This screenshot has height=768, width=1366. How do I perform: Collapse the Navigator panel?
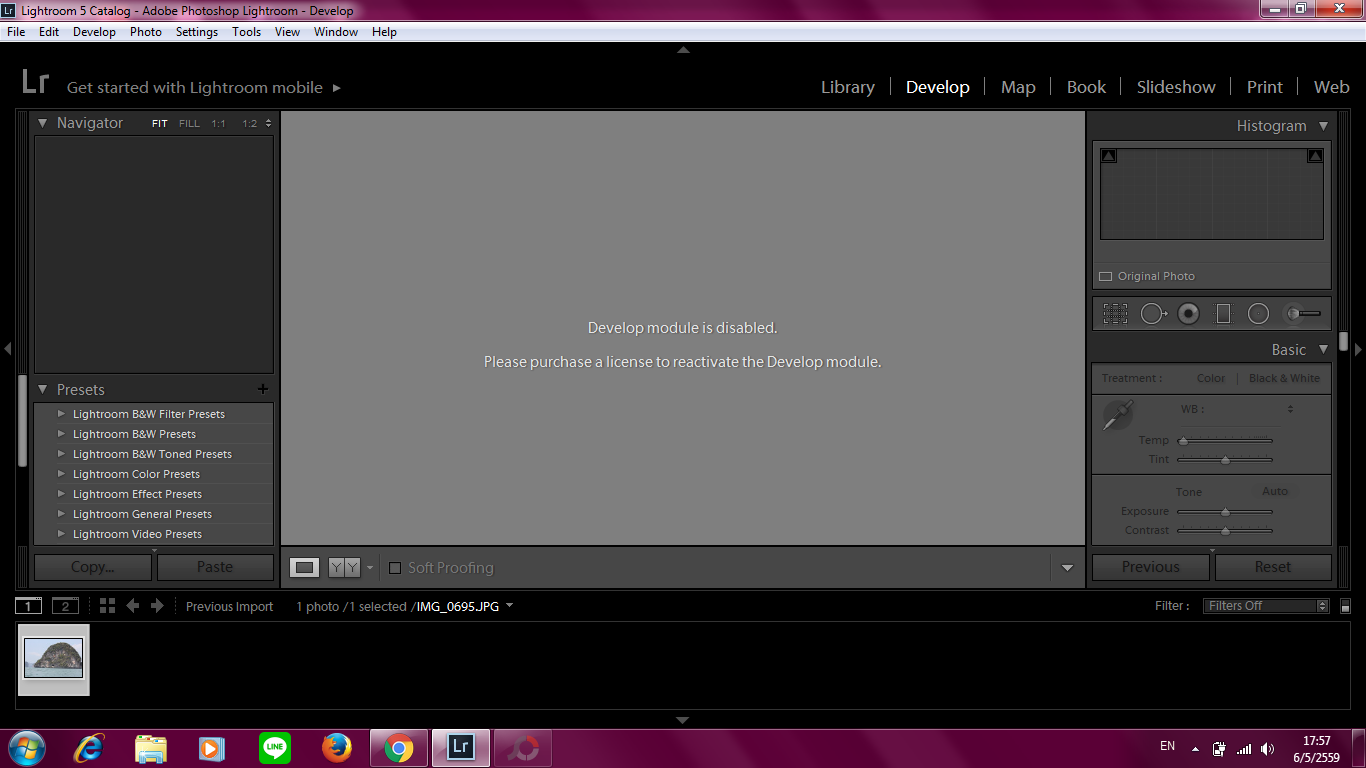click(x=43, y=123)
